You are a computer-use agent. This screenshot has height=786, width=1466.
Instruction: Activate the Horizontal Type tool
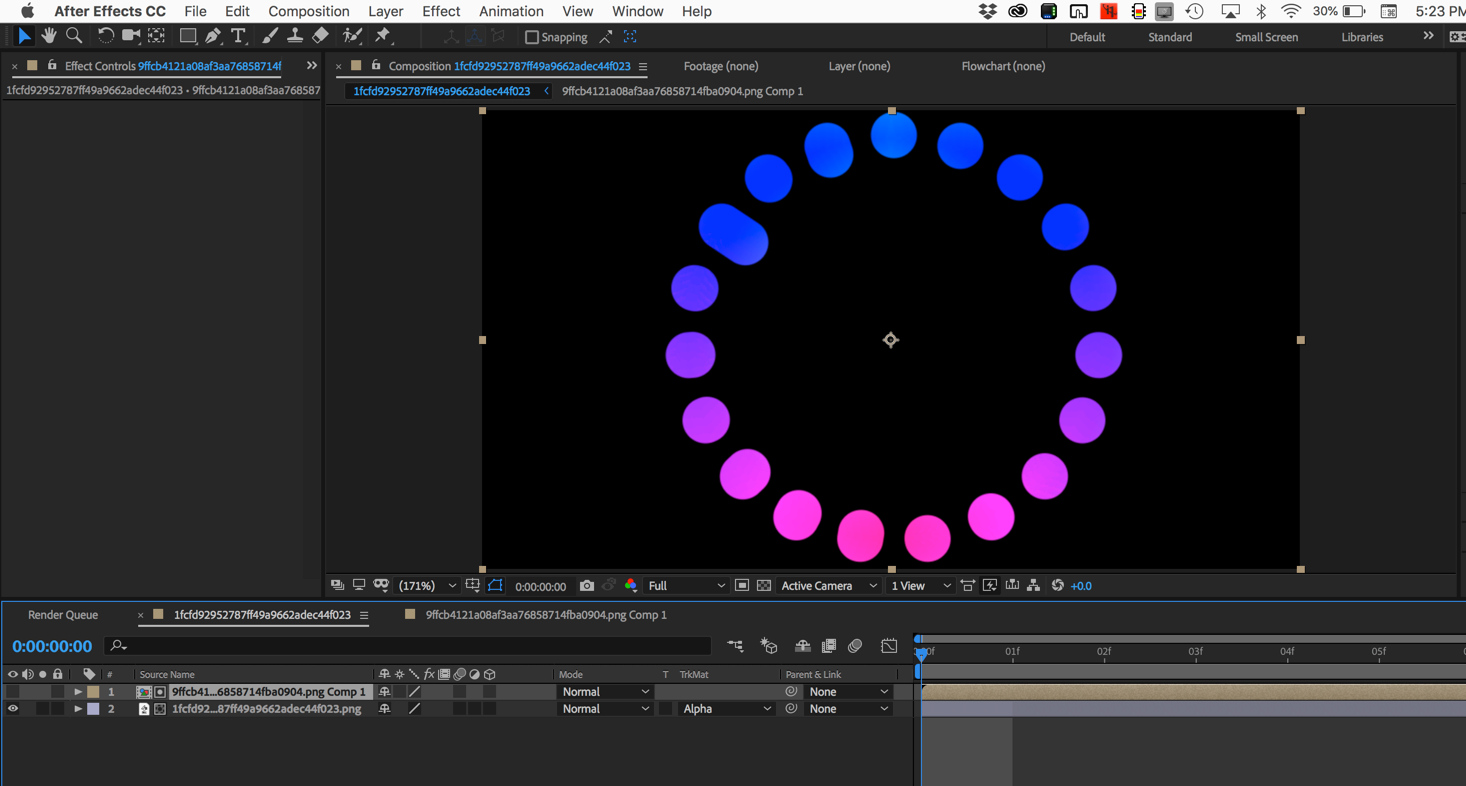point(238,36)
